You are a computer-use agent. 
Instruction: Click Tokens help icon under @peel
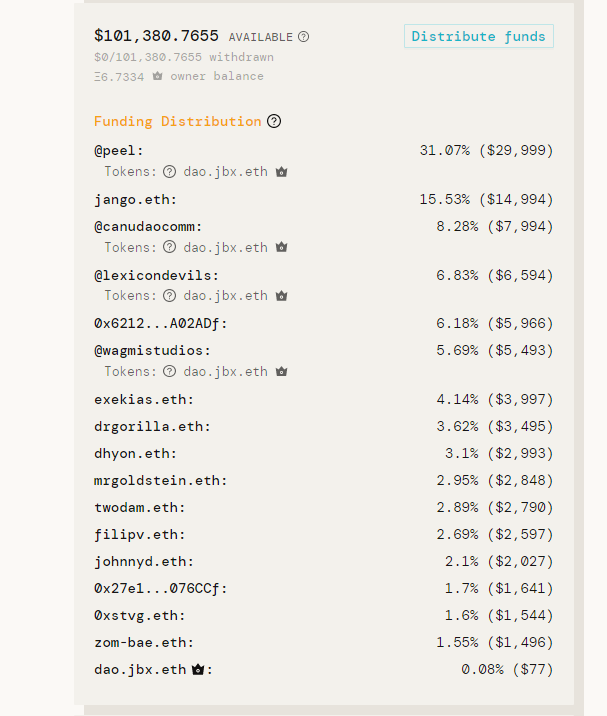[x=169, y=172]
